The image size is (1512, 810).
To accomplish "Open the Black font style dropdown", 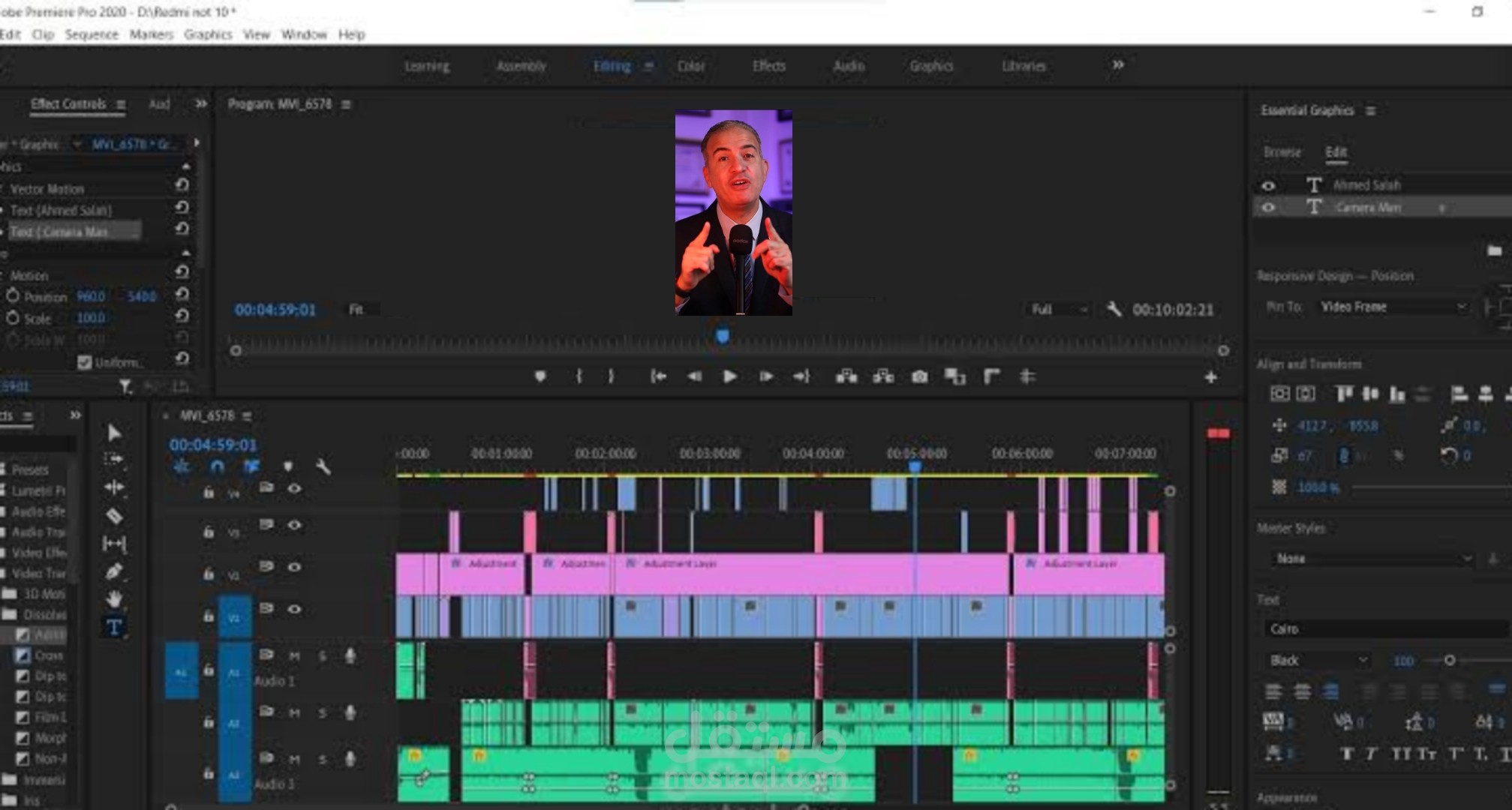I will (1317, 660).
